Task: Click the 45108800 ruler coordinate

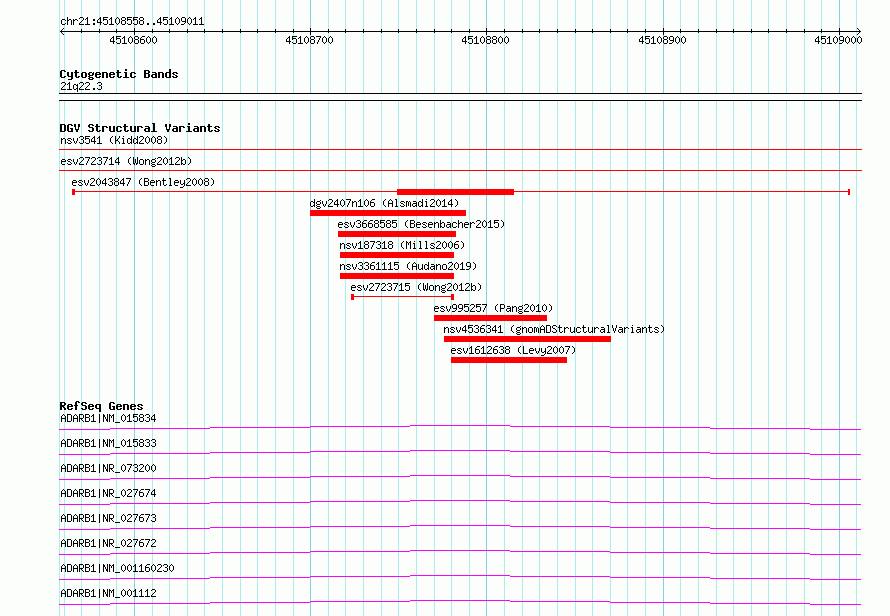Action: 485,40
